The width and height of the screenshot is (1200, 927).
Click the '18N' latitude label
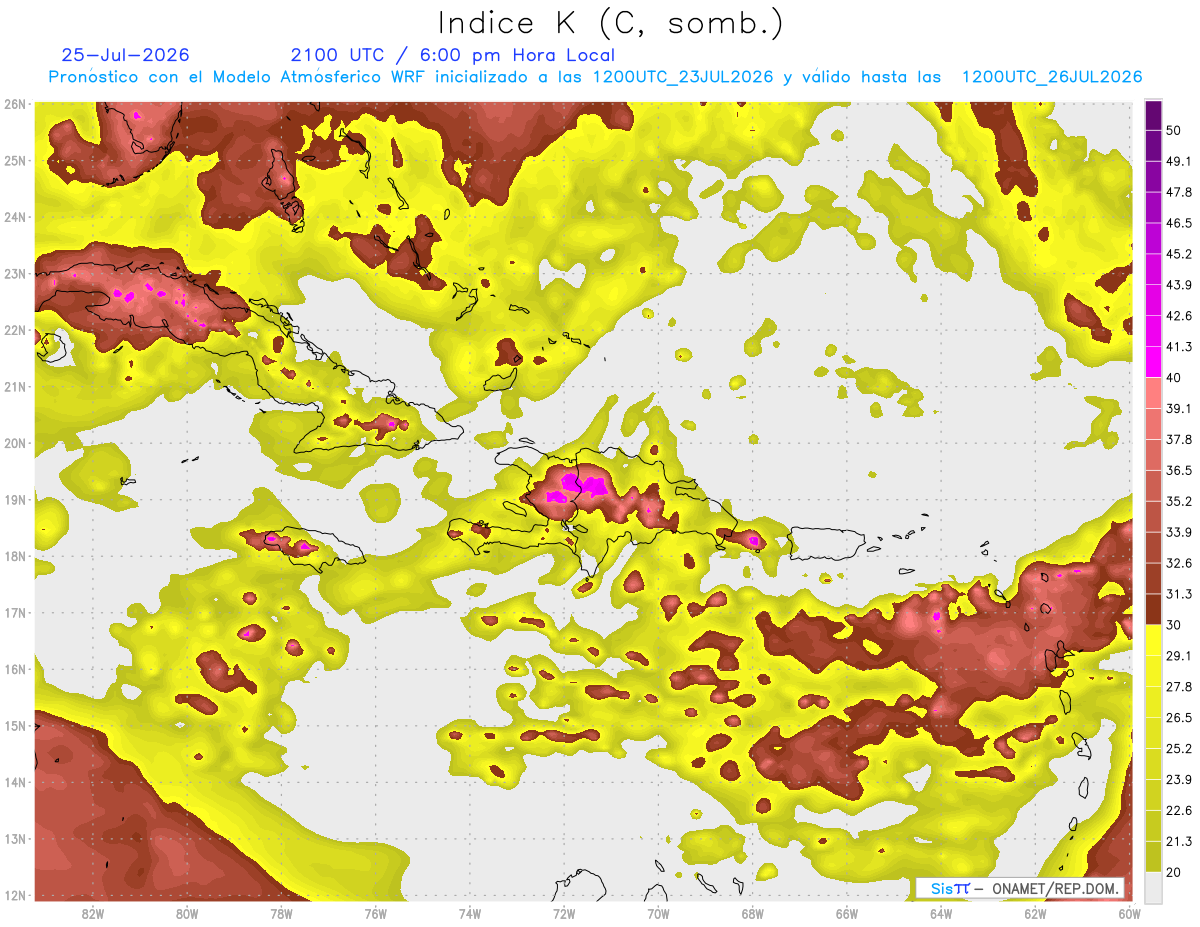coord(15,556)
